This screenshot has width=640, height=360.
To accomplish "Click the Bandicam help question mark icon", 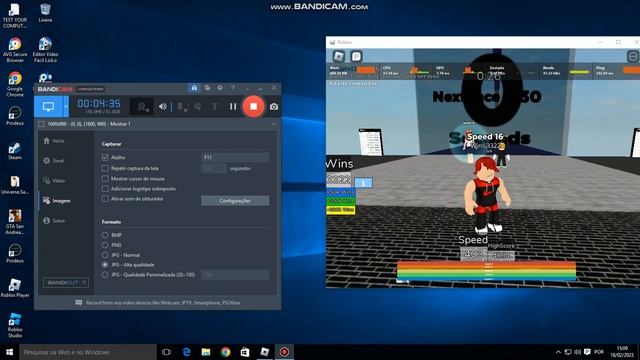I will pos(233,88).
